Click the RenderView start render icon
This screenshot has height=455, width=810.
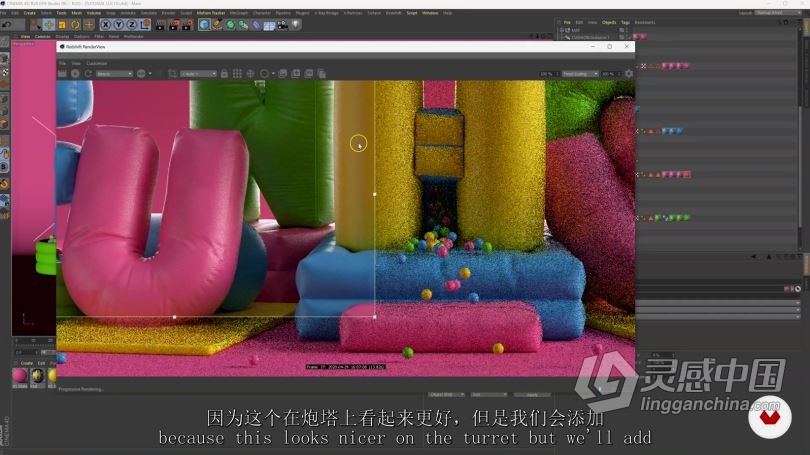click(x=63, y=74)
